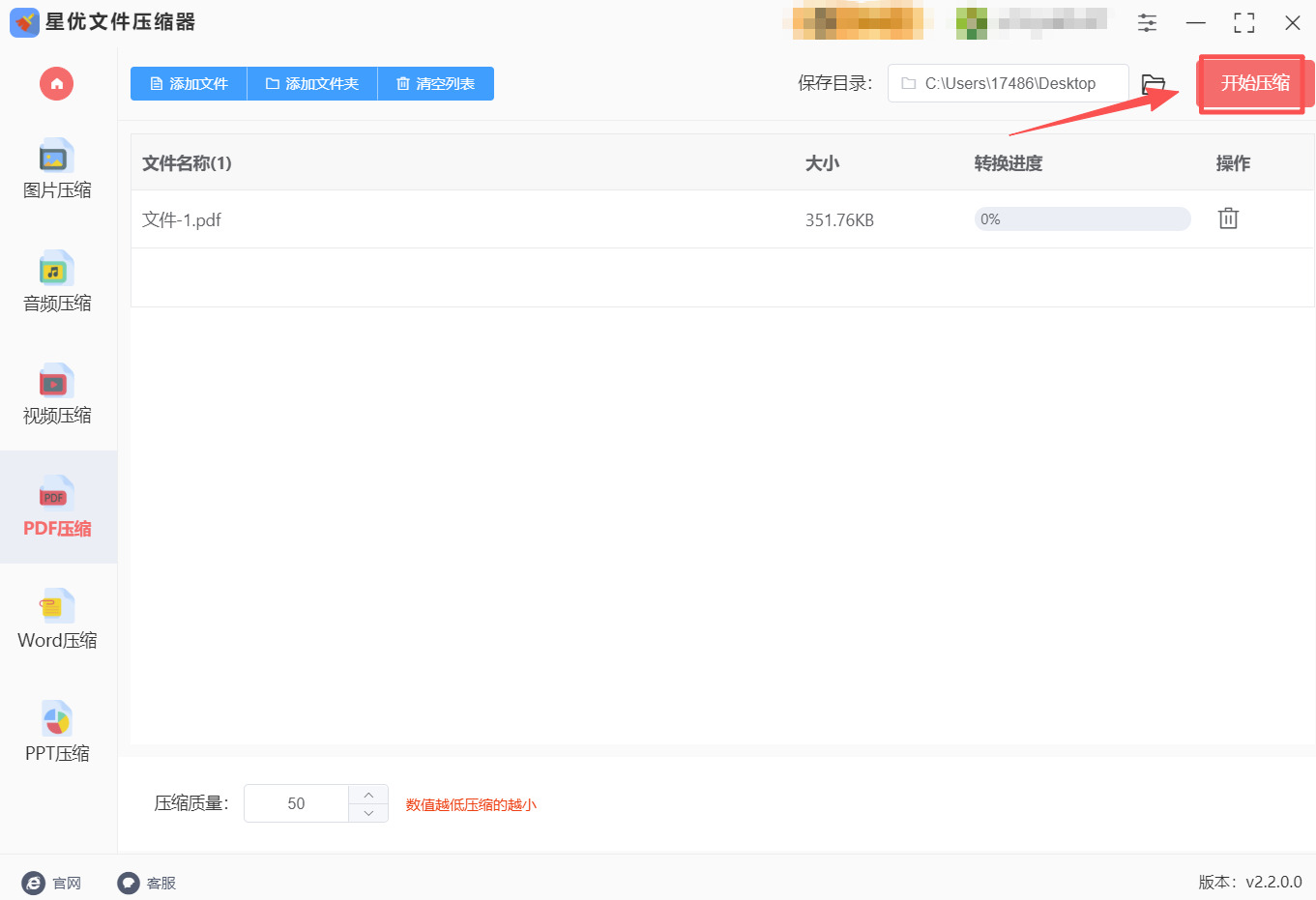Clear the file list via 清空列表
Image resolution: width=1316 pixels, height=900 pixels.
(x=435, y=83)
